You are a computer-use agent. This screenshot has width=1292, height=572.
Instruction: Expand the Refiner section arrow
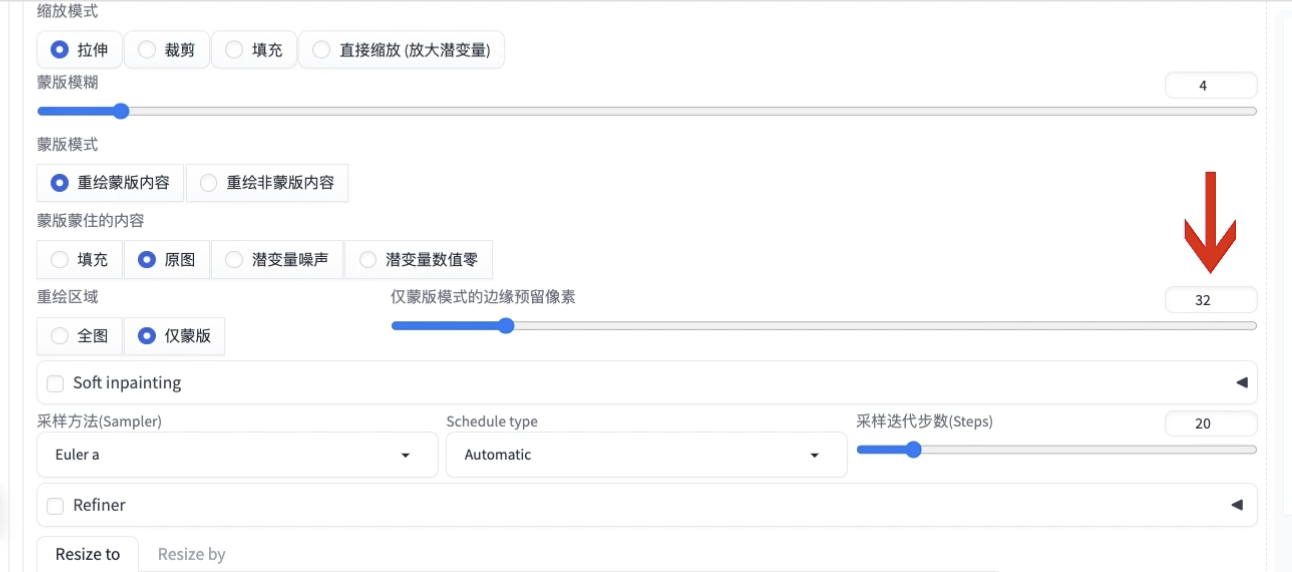click(1237, 505)
